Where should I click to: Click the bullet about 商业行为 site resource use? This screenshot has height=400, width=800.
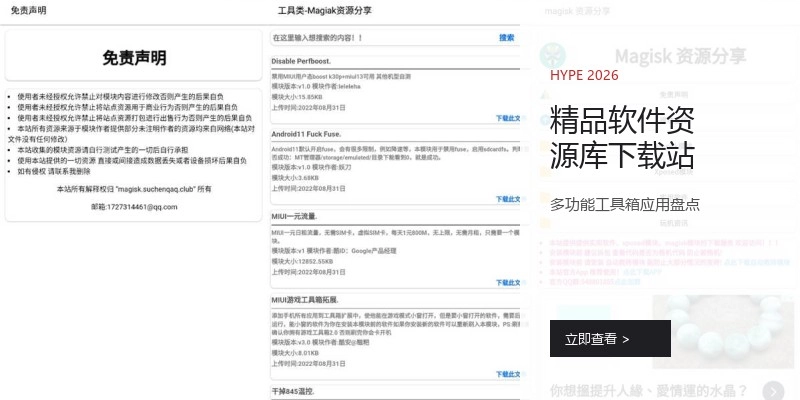click(x=127, y=108)
